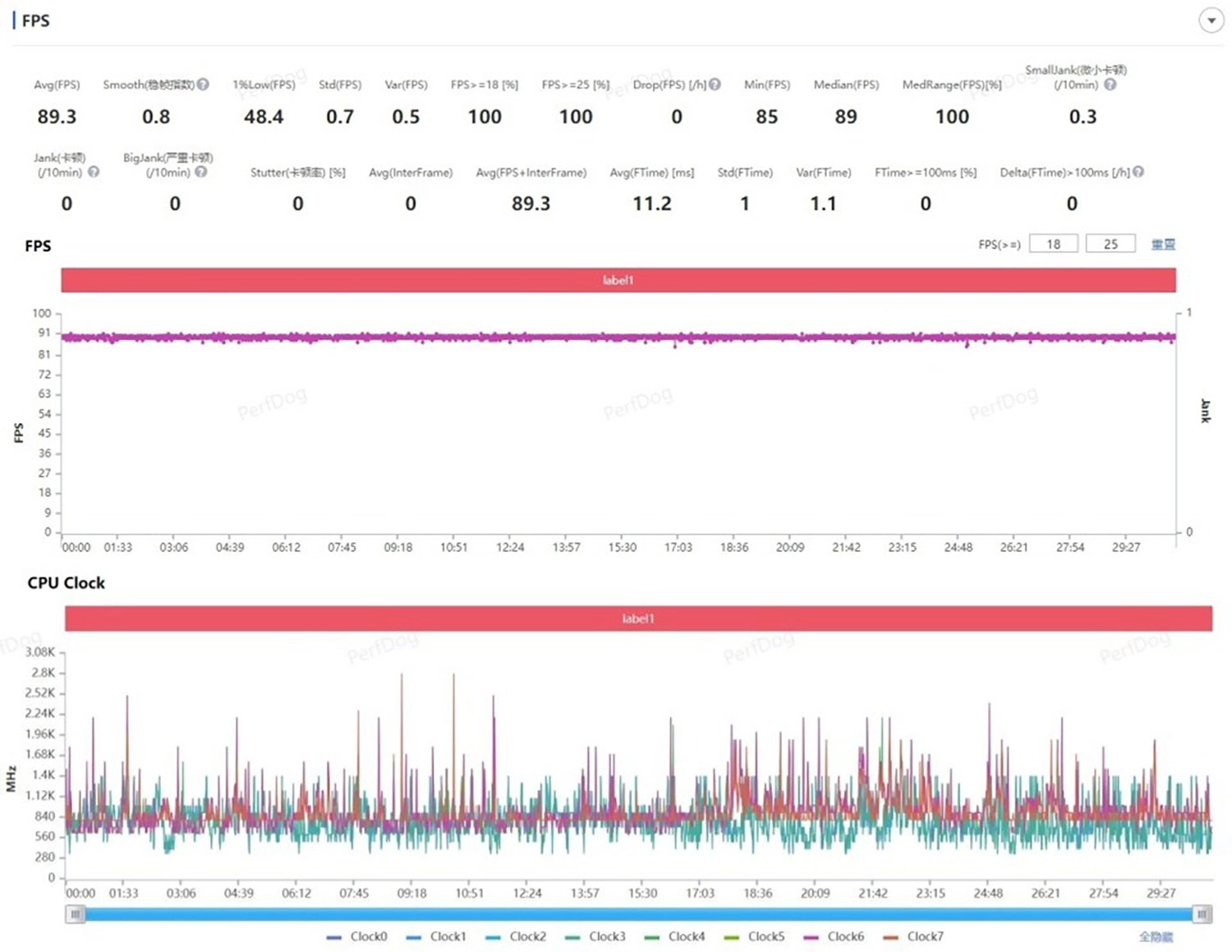Viewport: 1232px width, 952px height.
Task: Click the Var(FTime) value 1.1
Action: coord(823,204)
